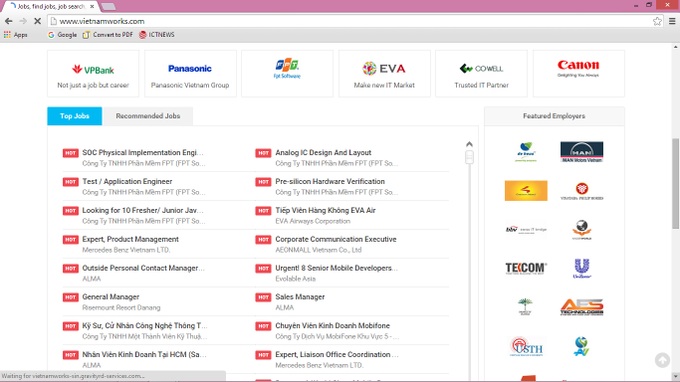Viewport: 680px width, 382px height.
Task: Open Corporate Communication Executive job
Action: pyautogui.click(x=336, y=239)
